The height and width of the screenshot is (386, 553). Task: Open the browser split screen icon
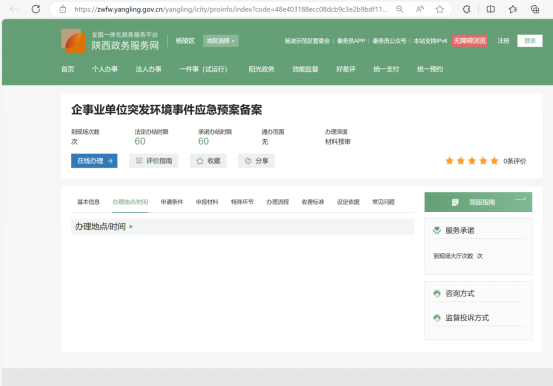pos(491,9)
